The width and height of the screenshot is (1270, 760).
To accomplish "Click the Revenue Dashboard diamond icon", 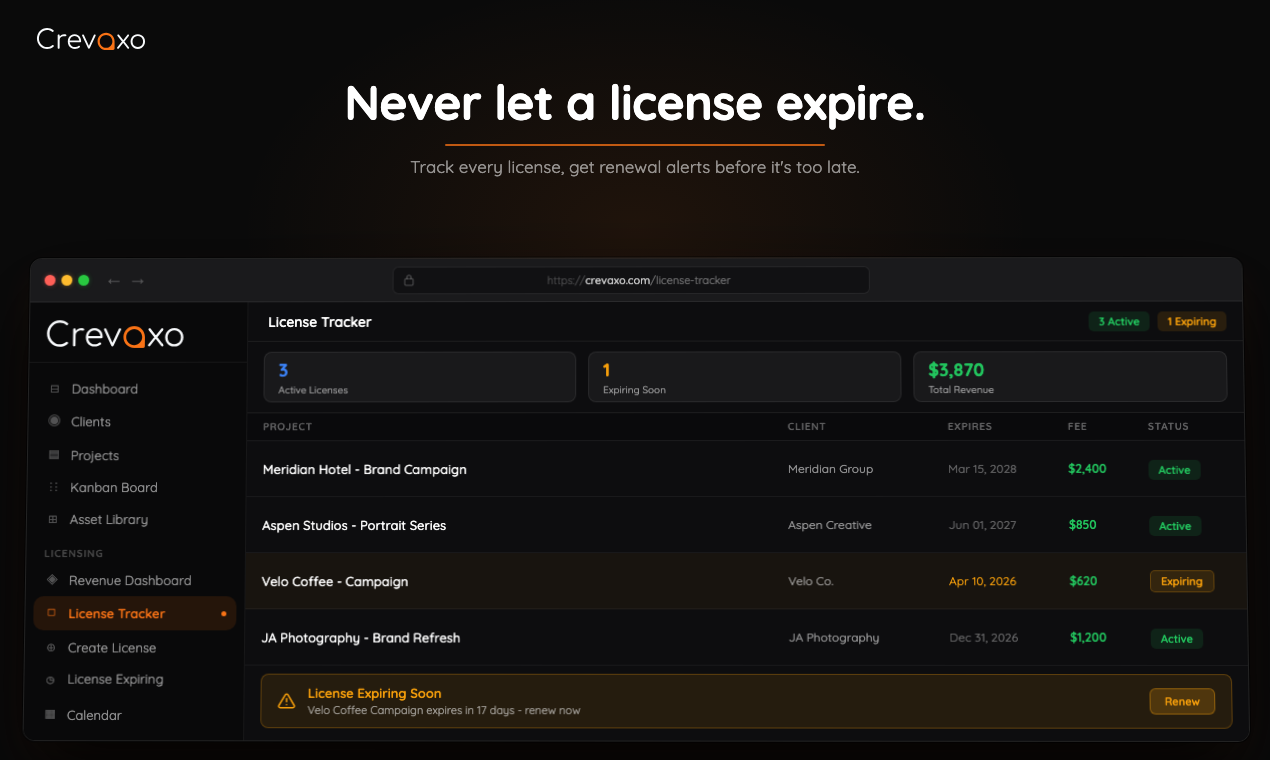I will 52,580.
